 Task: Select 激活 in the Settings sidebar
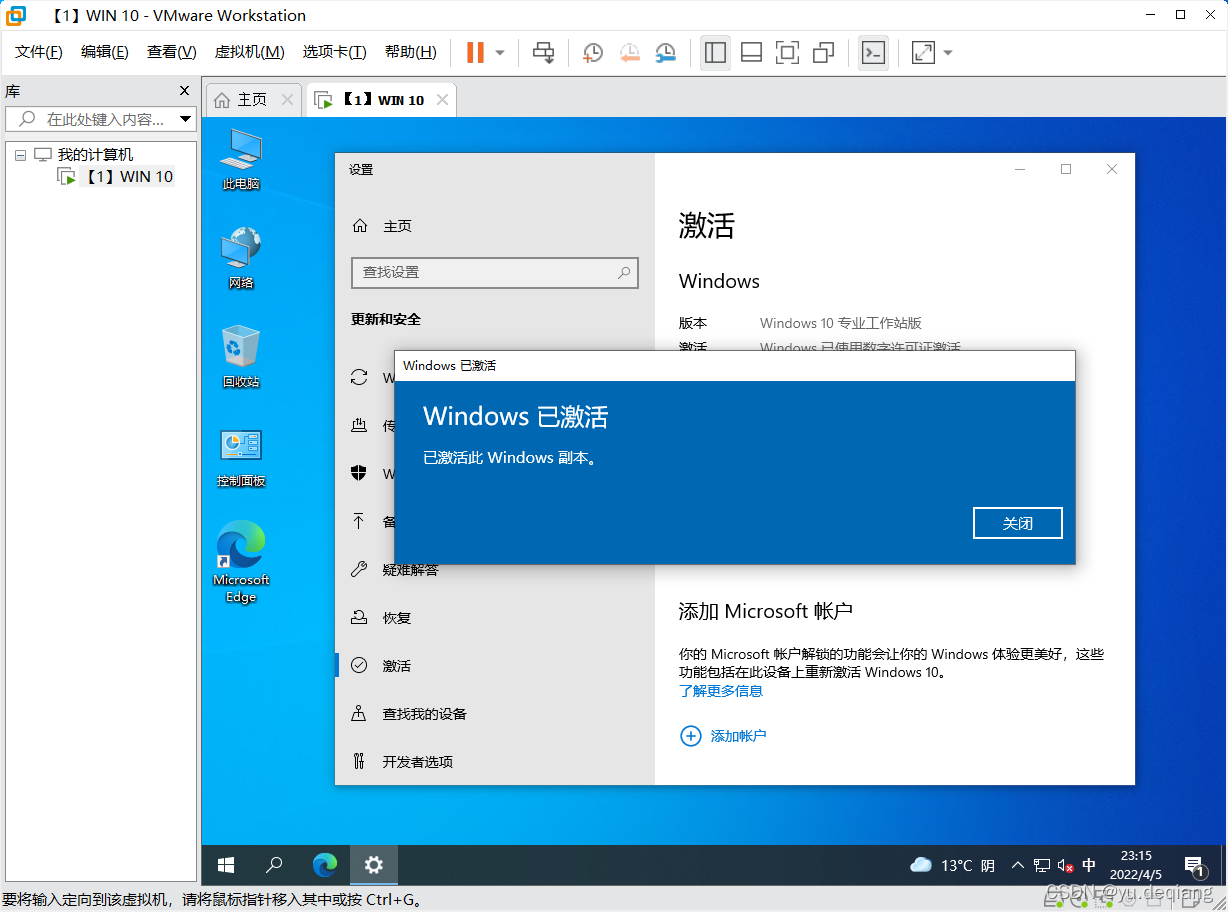pyautogui.click(x=397, y=666)
